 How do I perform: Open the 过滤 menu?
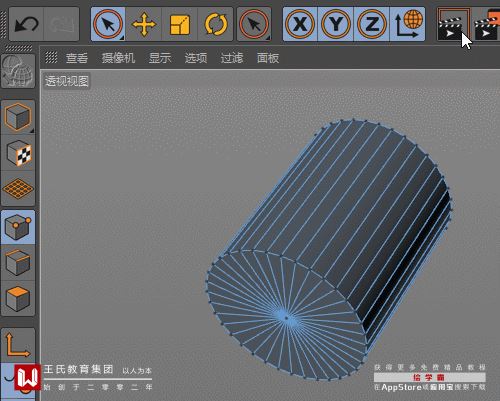[x=232, y=58]
